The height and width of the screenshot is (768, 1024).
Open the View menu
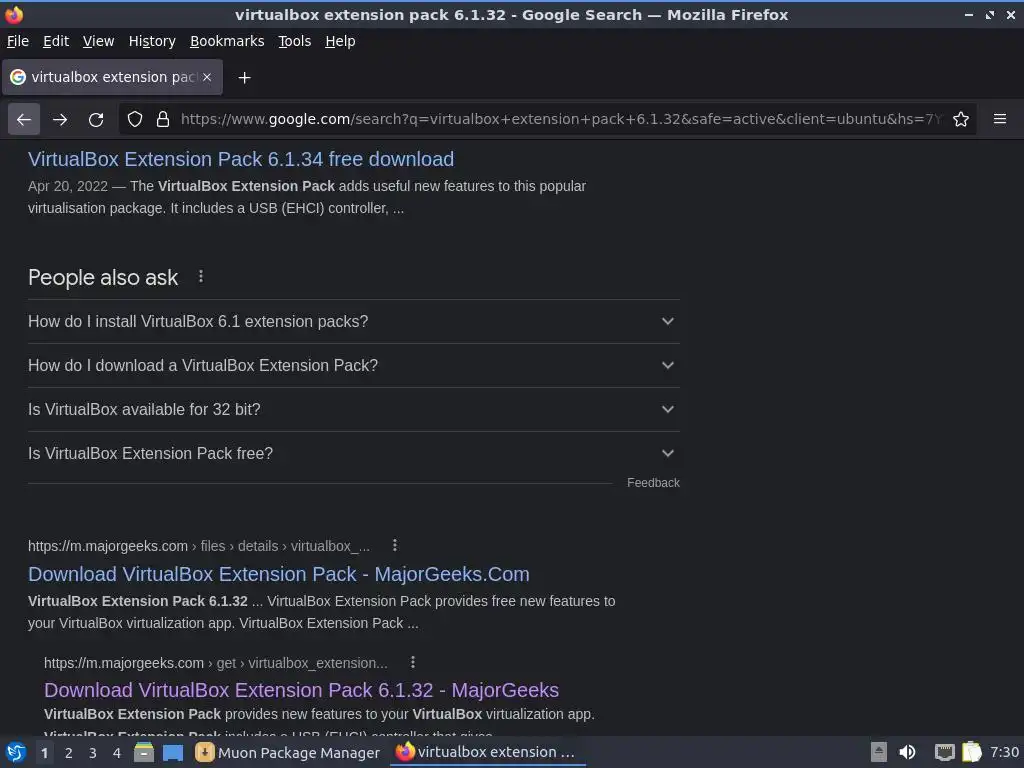pyautogui.click(x=99, y=41)
